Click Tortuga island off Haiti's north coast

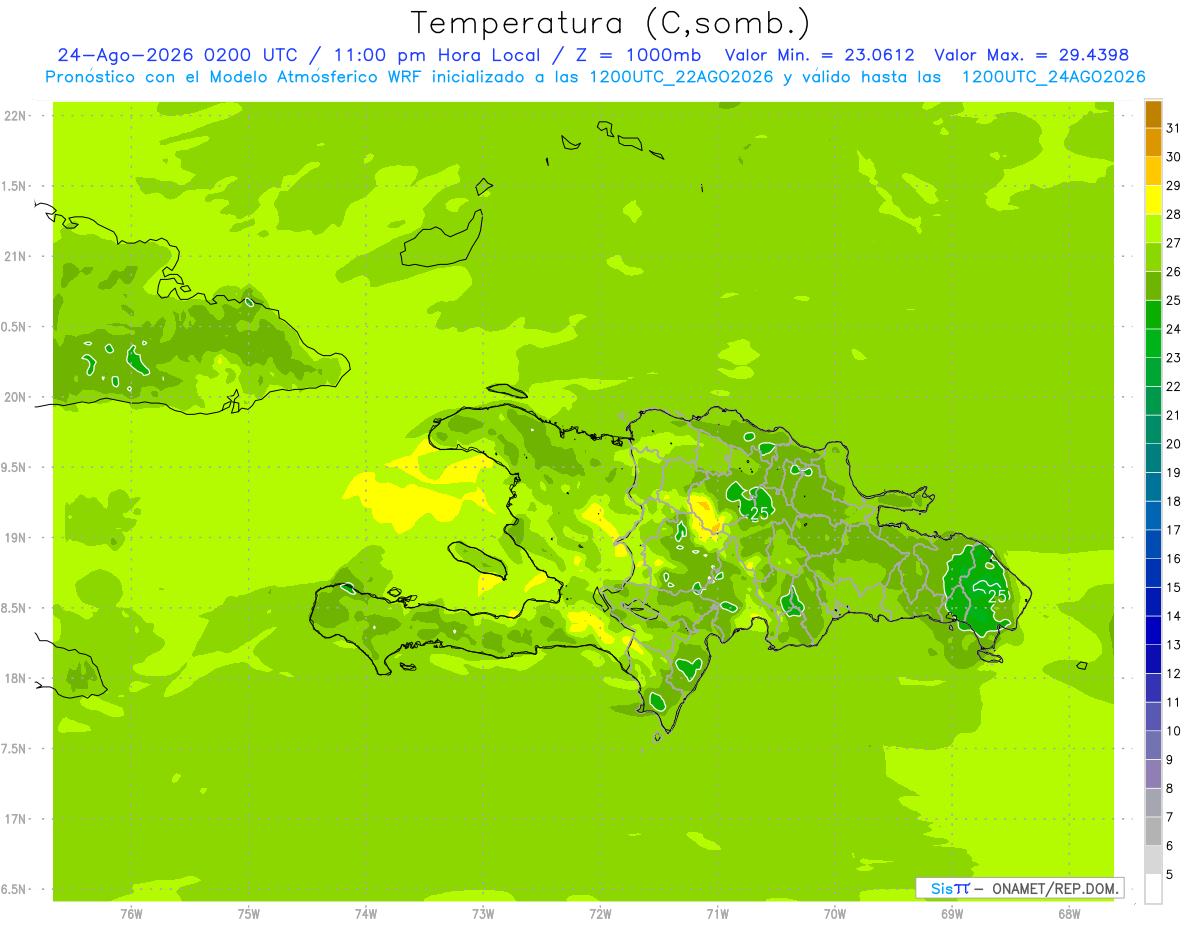coord(506,391)
